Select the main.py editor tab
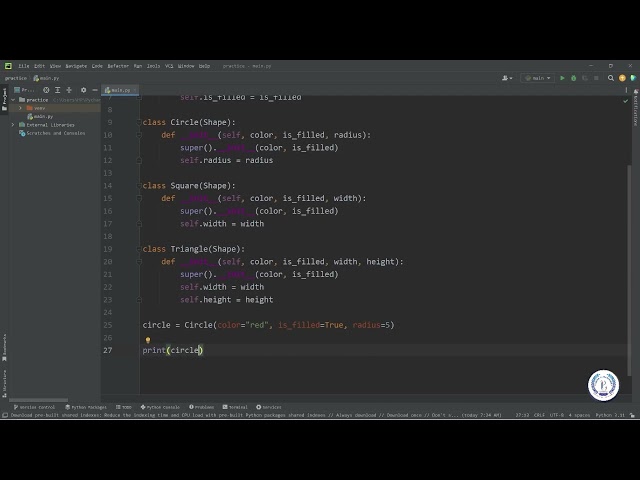The width and height of the screenshot is (640, 480). 118,90
